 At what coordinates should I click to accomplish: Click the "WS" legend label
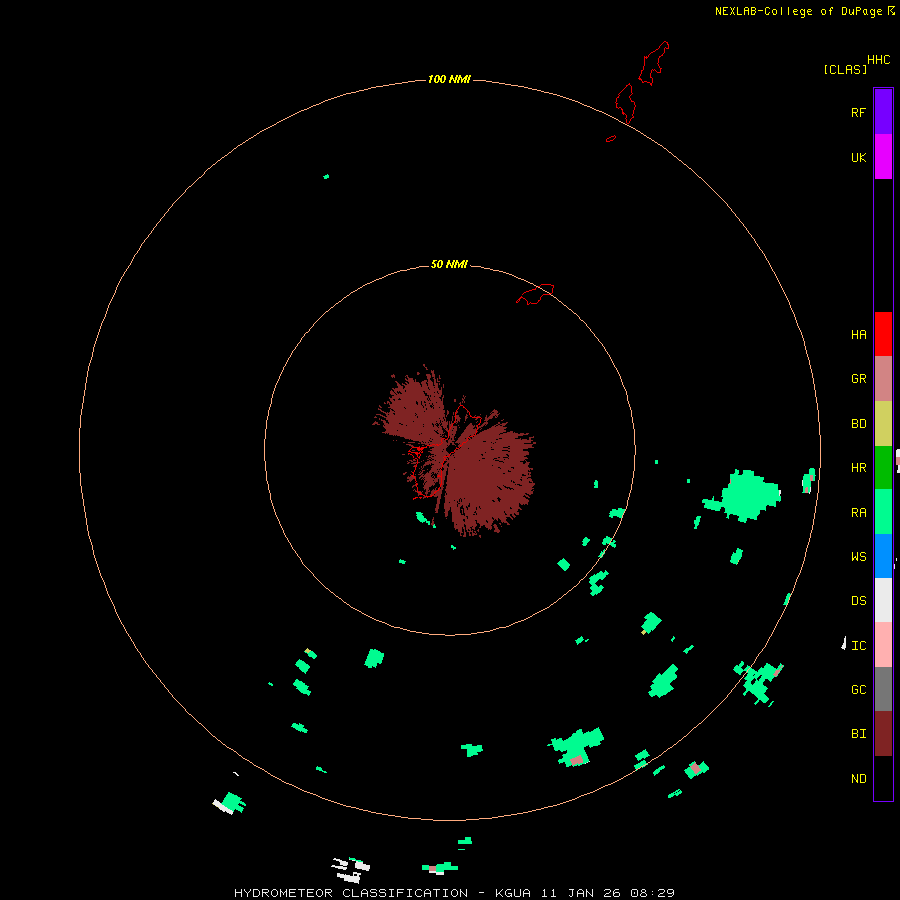(x=858, y=557)
